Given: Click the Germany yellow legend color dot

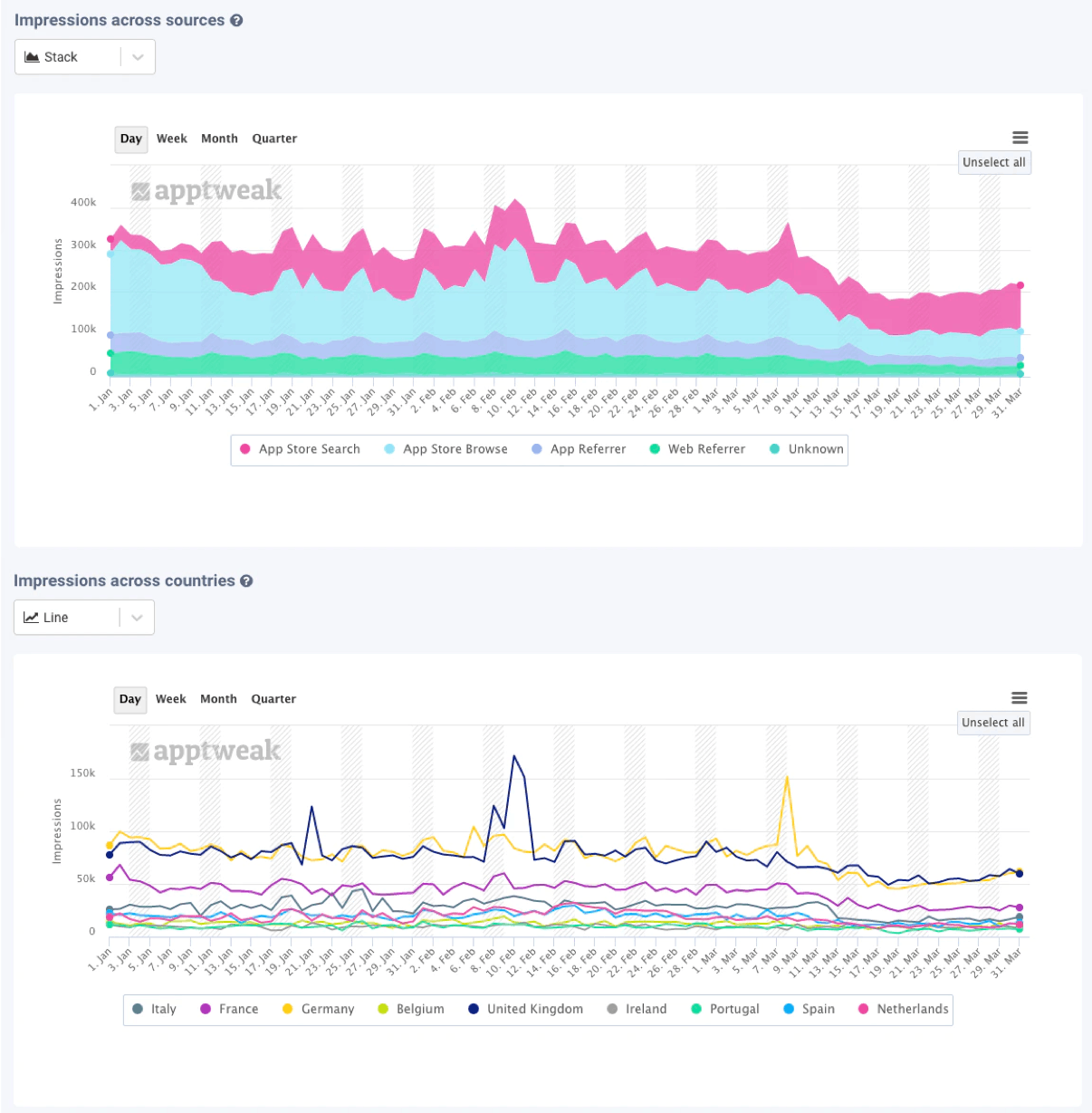Looking at the screenshot, I should [287, 1009].
